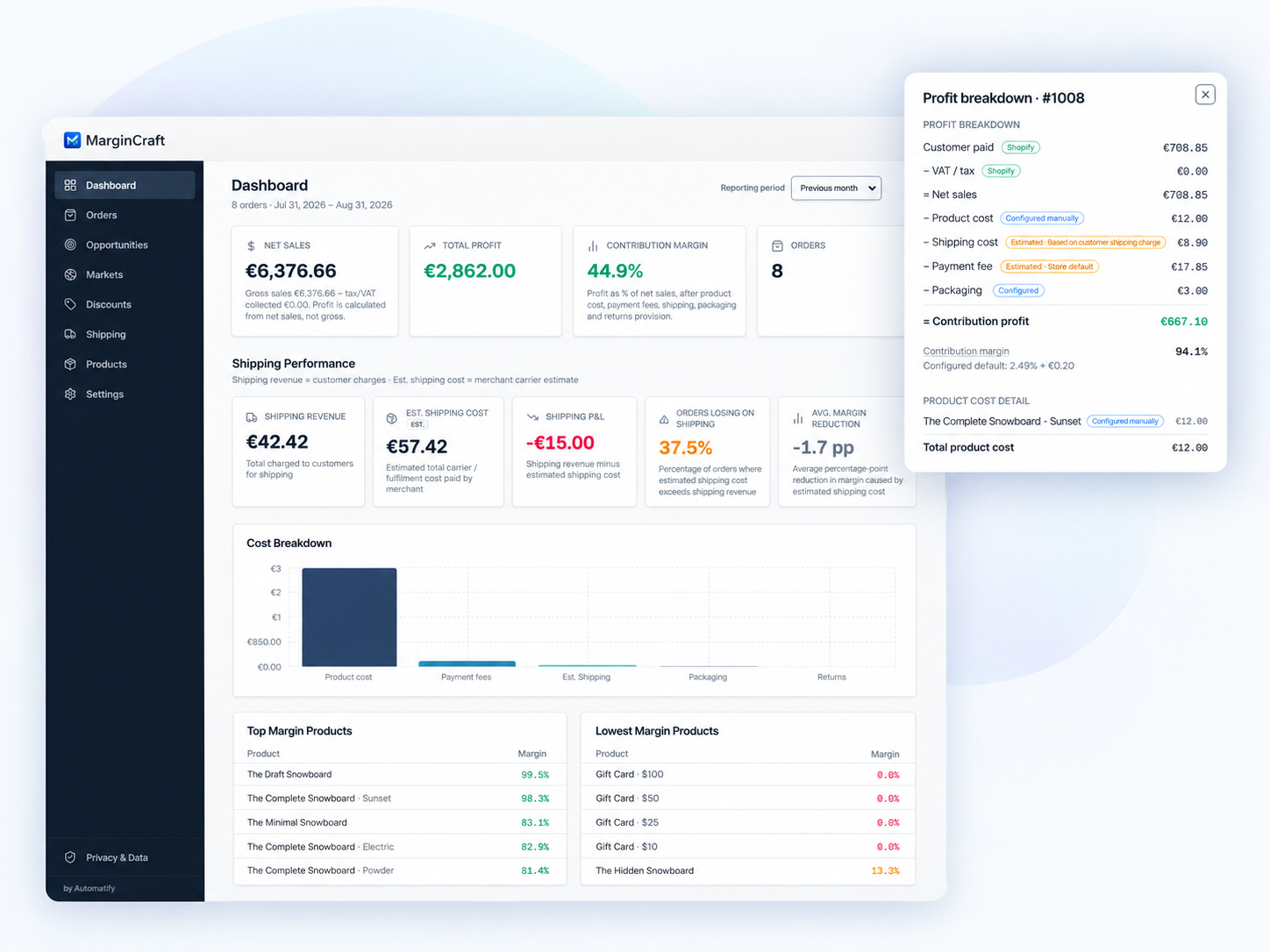Viewport: 1270px width, 952px height.
Task: Go to the Orders page
Action: point(125,215)
